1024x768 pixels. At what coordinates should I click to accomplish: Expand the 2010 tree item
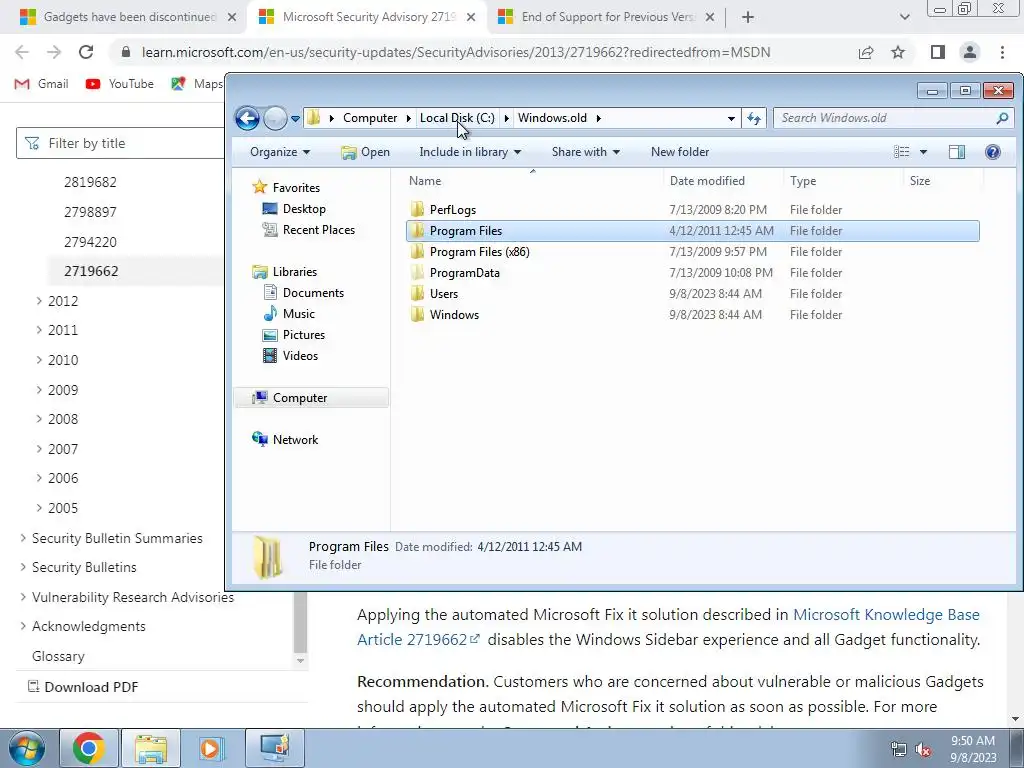coord(39,360)
